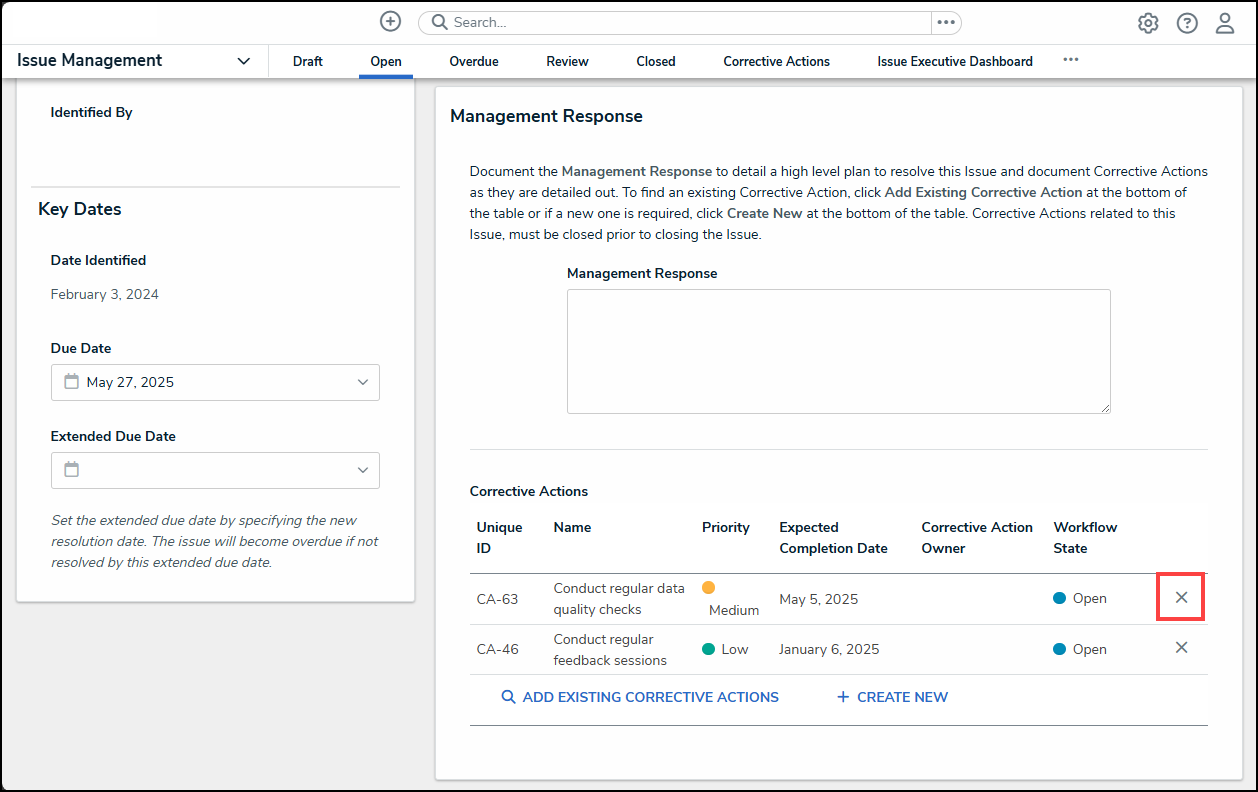This screenshot has height=792, width=1258.
Task: Switch to the Overdue tab
Action: coord(473,61)
